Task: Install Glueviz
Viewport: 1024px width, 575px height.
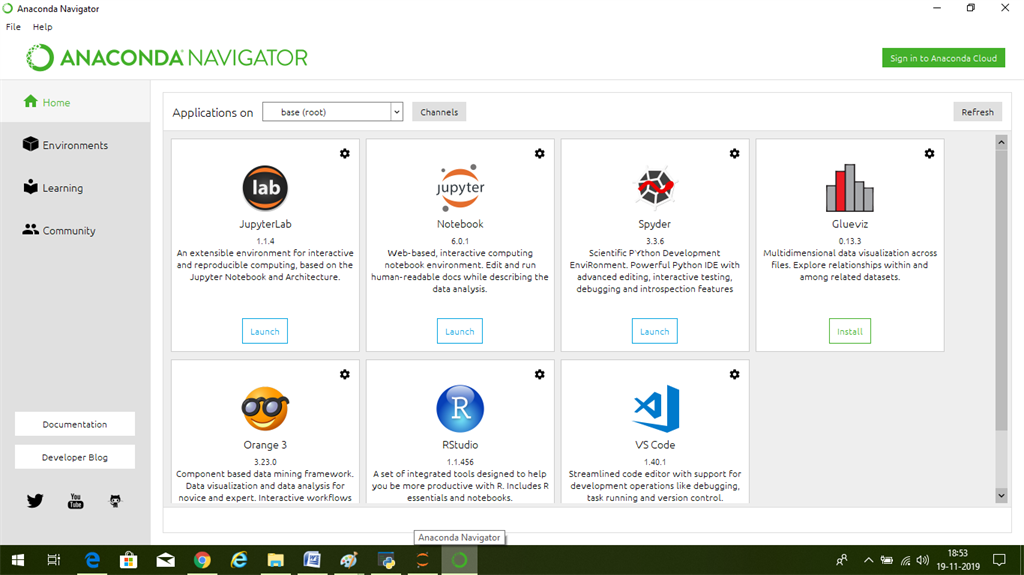Action: pos(850,331)
